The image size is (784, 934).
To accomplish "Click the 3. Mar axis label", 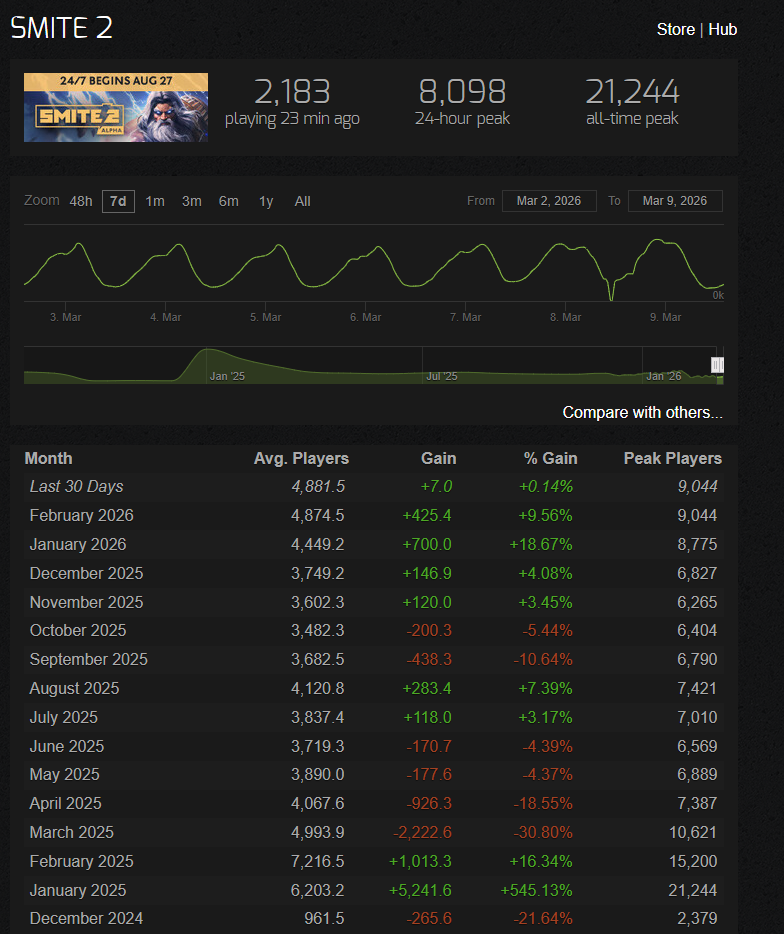I will tap(66, 317).
